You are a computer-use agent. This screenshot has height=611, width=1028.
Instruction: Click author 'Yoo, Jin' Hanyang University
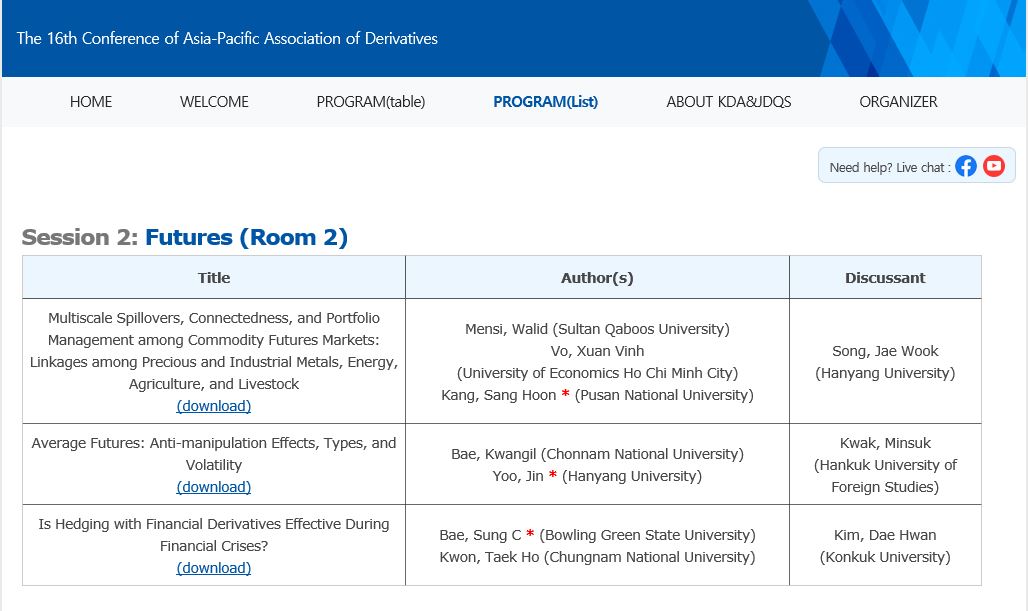(x=597, y=476)
